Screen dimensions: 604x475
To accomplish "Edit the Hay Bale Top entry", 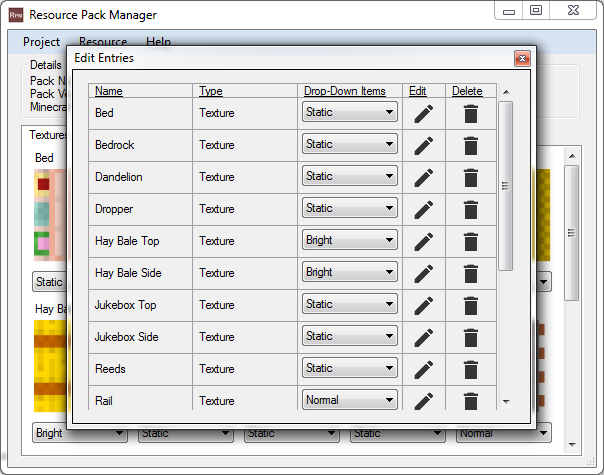I will pyautogui.click(x=423, y=242).
